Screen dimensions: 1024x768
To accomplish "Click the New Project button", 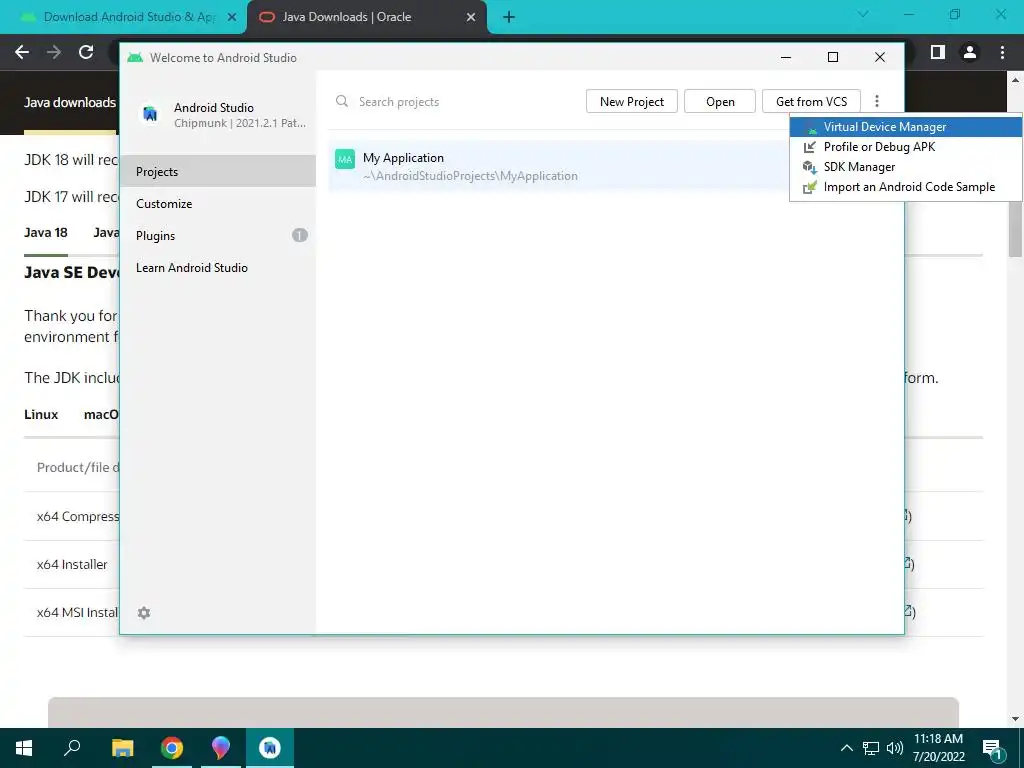I will coord(632,101).
